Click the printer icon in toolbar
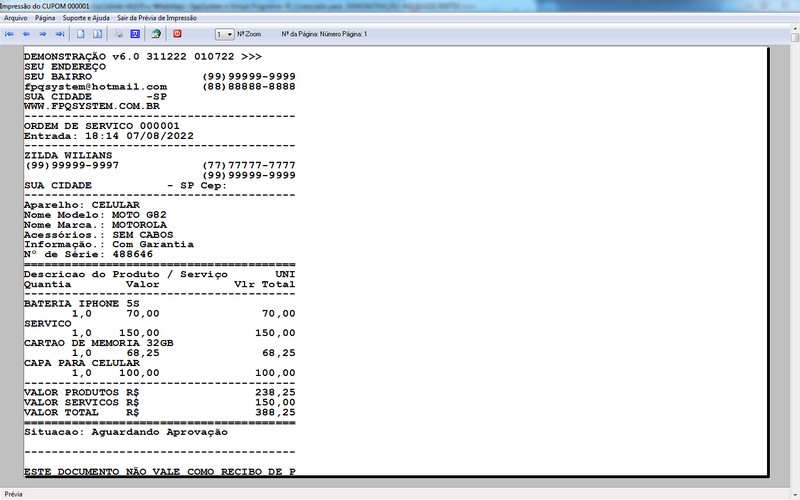Screen dimensions: 800x500 tap(118, 34)
